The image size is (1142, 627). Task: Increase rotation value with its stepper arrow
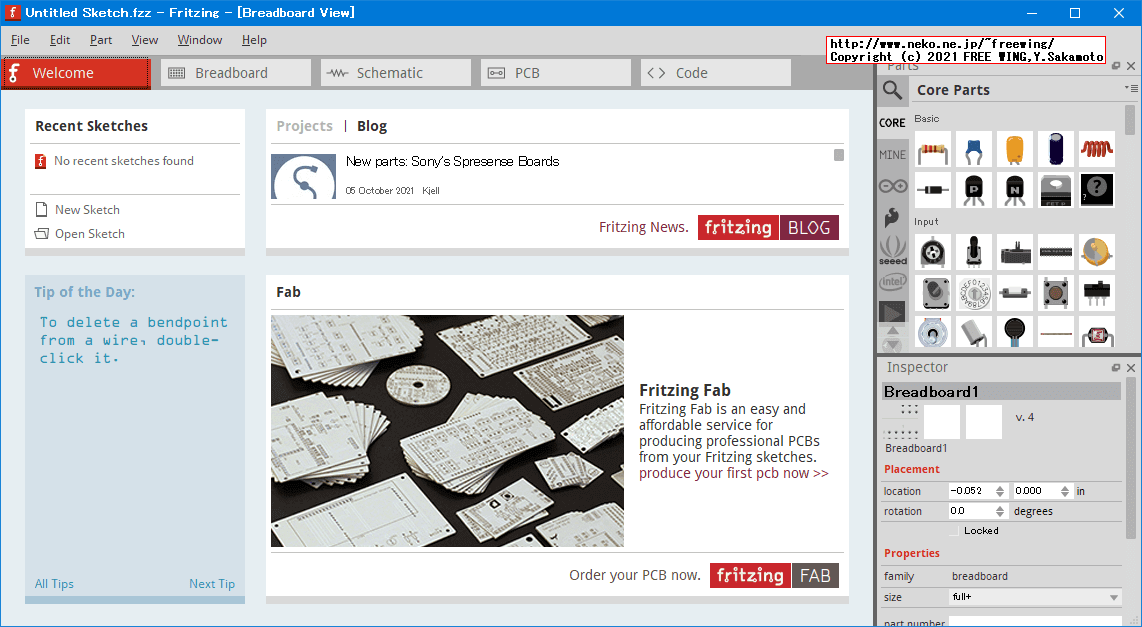point(1000,506)
